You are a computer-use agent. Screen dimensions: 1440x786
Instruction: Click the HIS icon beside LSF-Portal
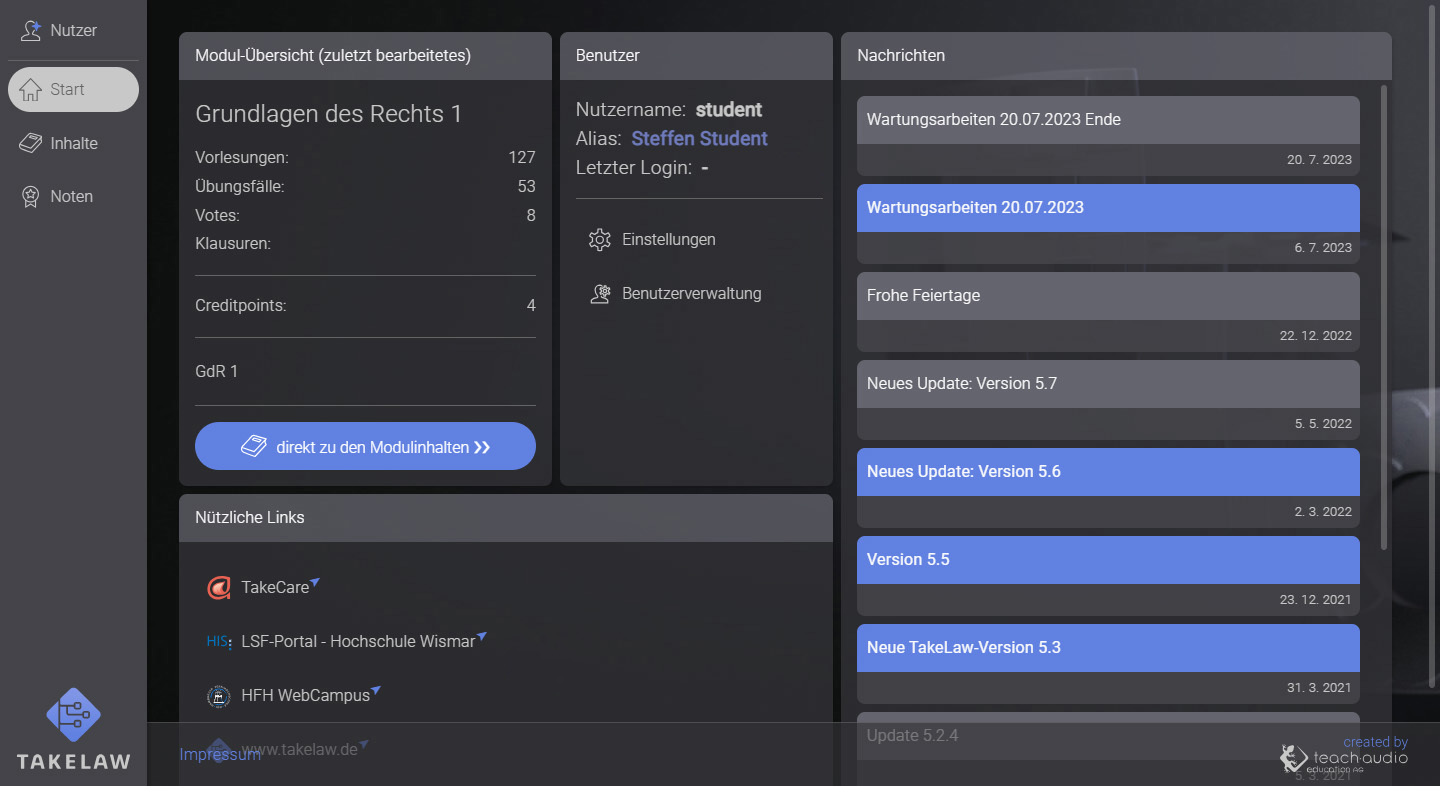tap(218, 641)
